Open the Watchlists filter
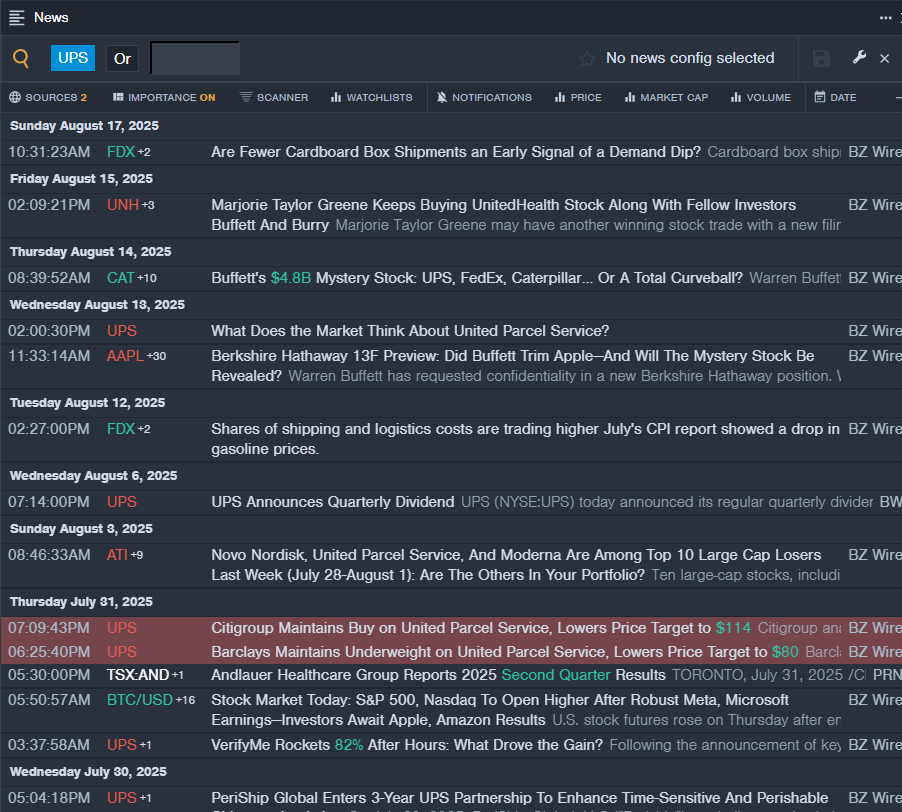This screenshot has width=902, height=812. pos(372,97)
